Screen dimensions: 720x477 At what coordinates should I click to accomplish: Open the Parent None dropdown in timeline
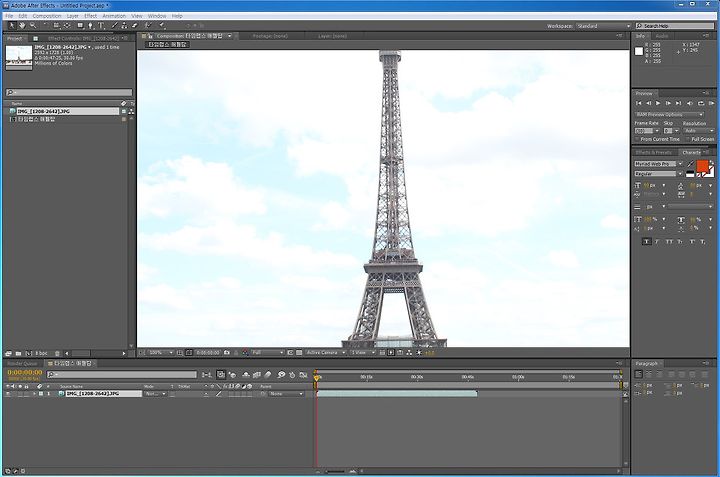[287, 394]
